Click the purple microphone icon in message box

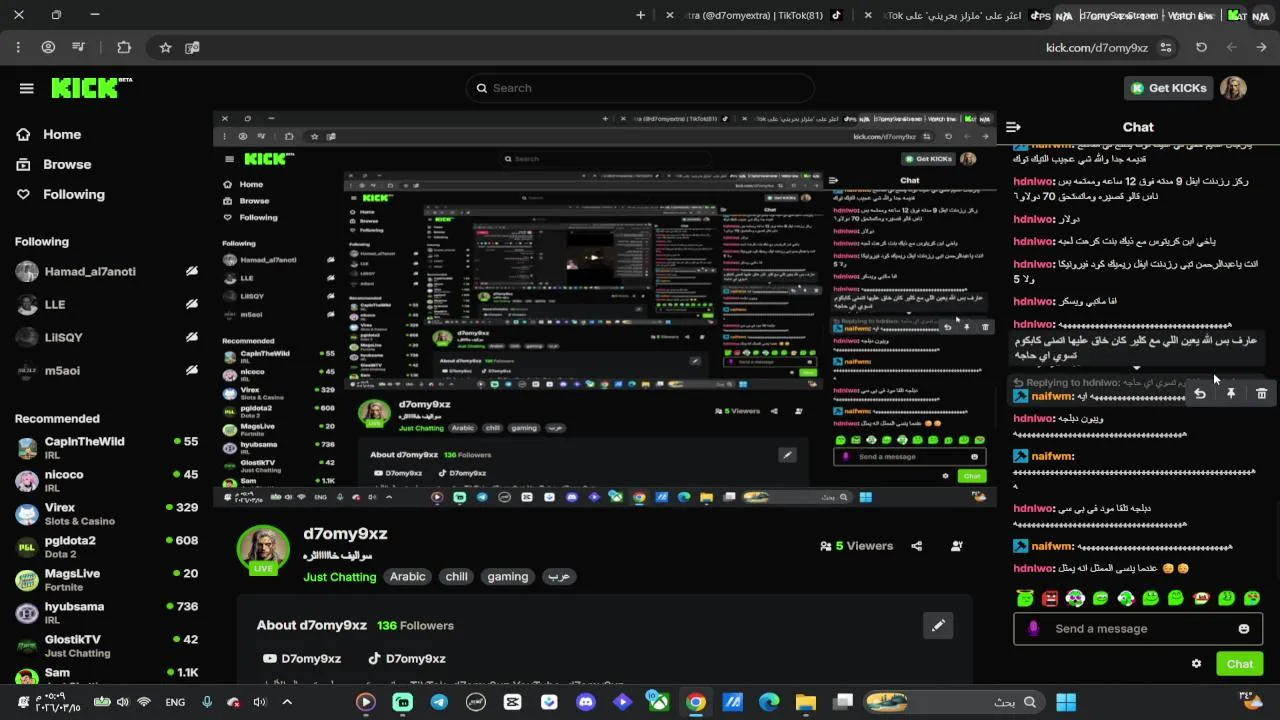(x=1033, y=629)
